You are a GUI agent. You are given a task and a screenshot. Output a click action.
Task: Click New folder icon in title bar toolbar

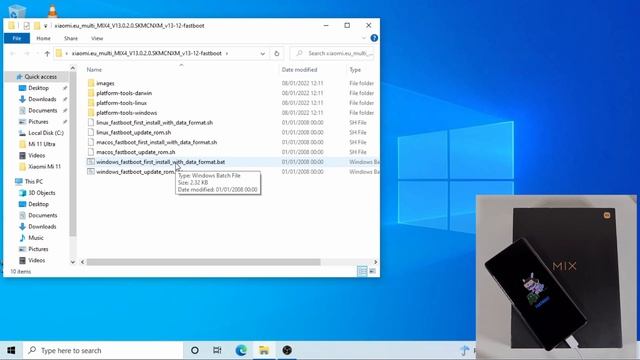[x=37, y=26]
